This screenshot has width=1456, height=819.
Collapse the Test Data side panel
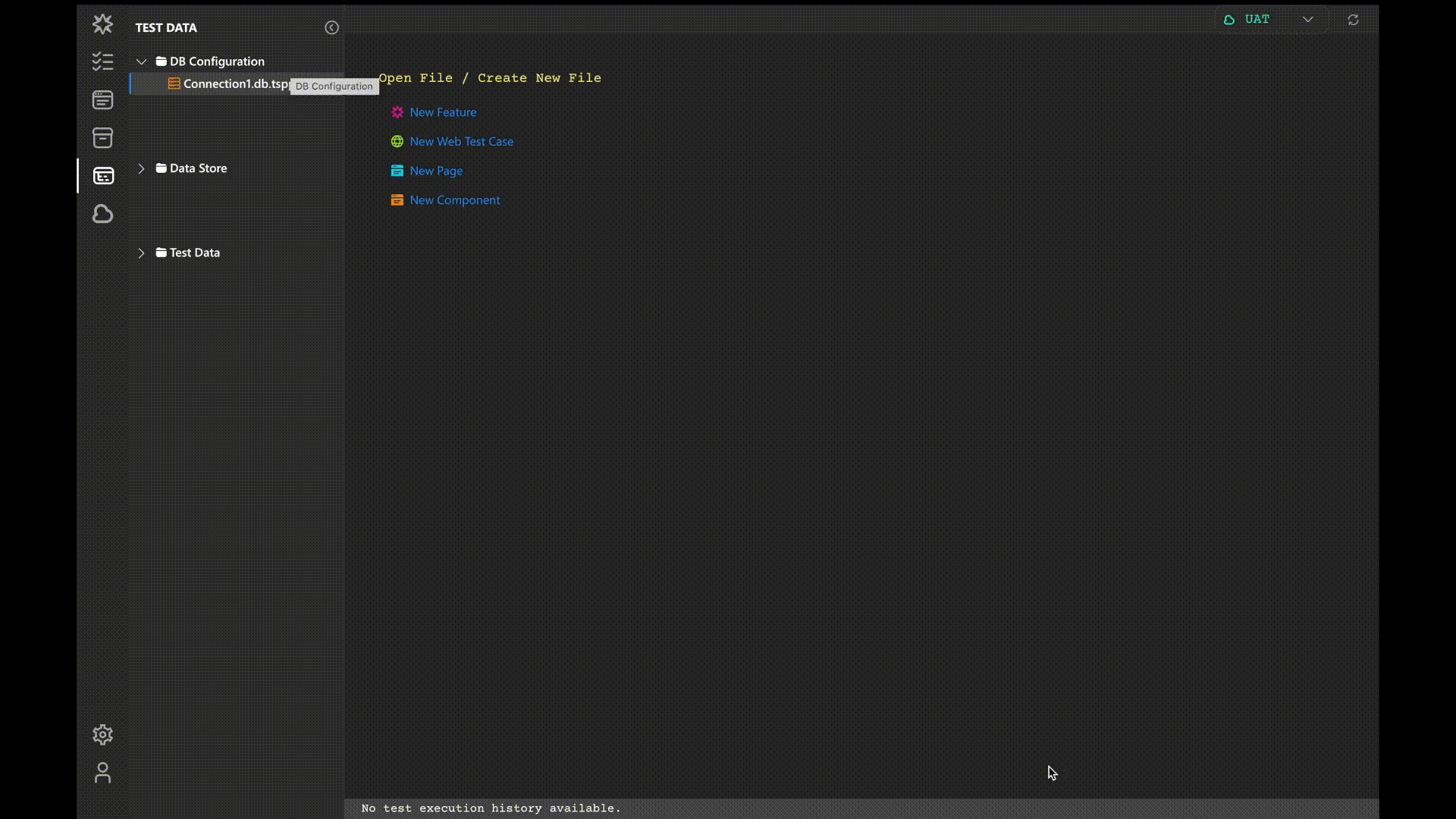pyautogui.click(x=331, y=27)
